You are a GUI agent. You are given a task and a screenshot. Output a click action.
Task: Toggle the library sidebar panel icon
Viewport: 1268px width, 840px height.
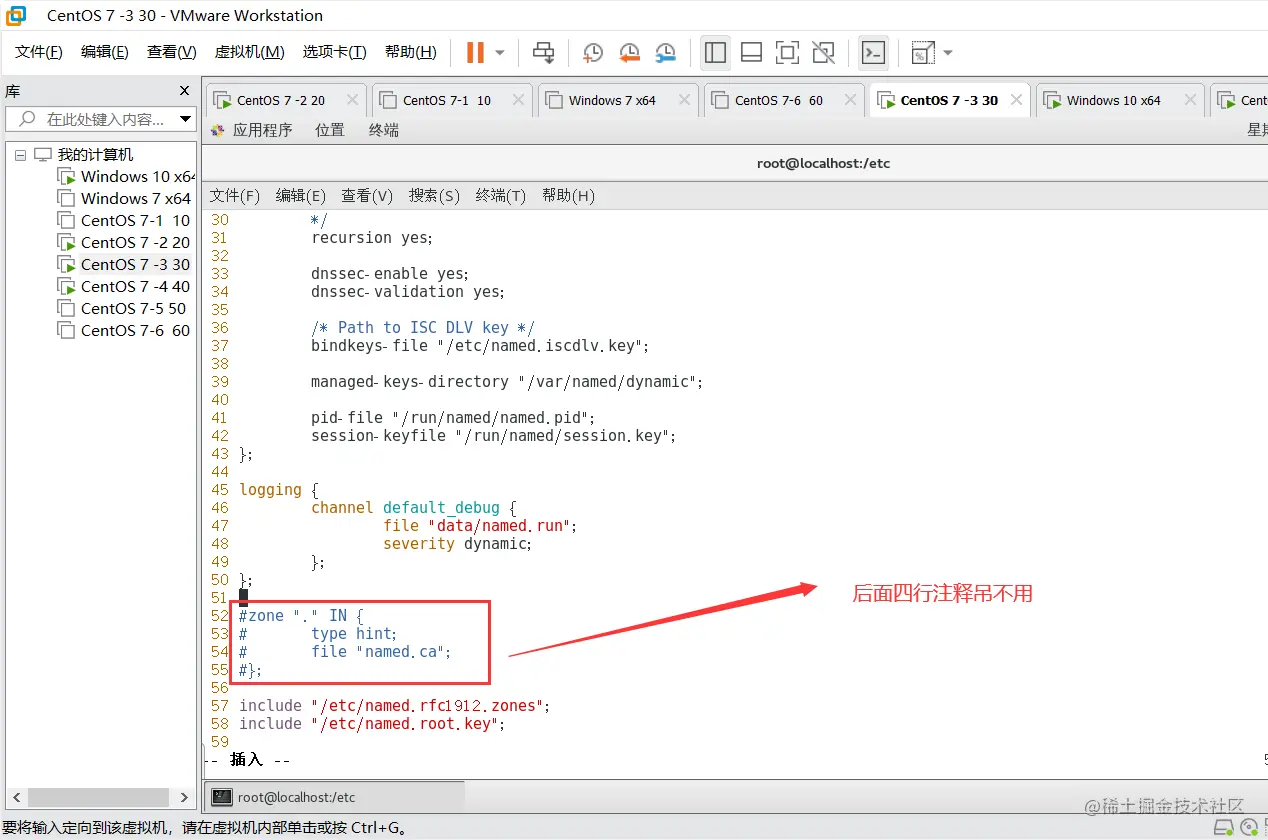tap(715, 52)
